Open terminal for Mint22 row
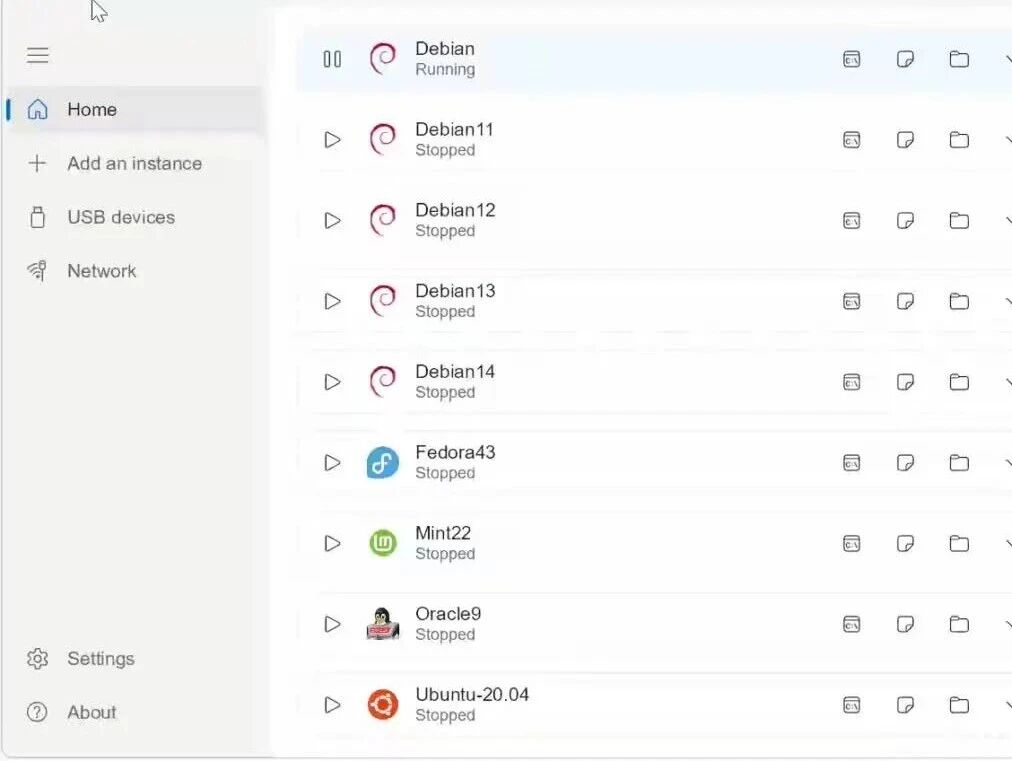Screen dimensions: 1012x761 pos(851,543)
